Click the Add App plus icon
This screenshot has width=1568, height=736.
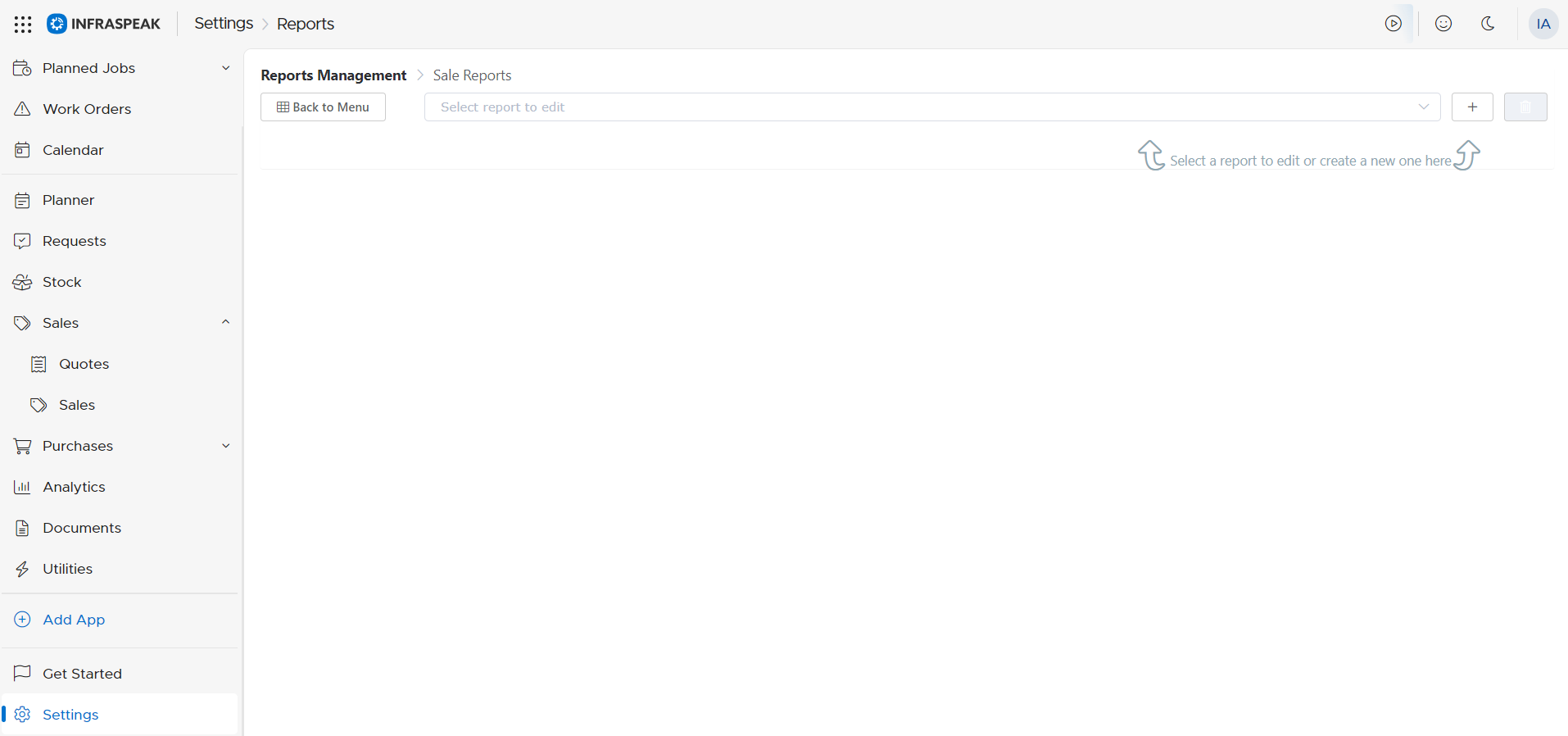[22, 620]
